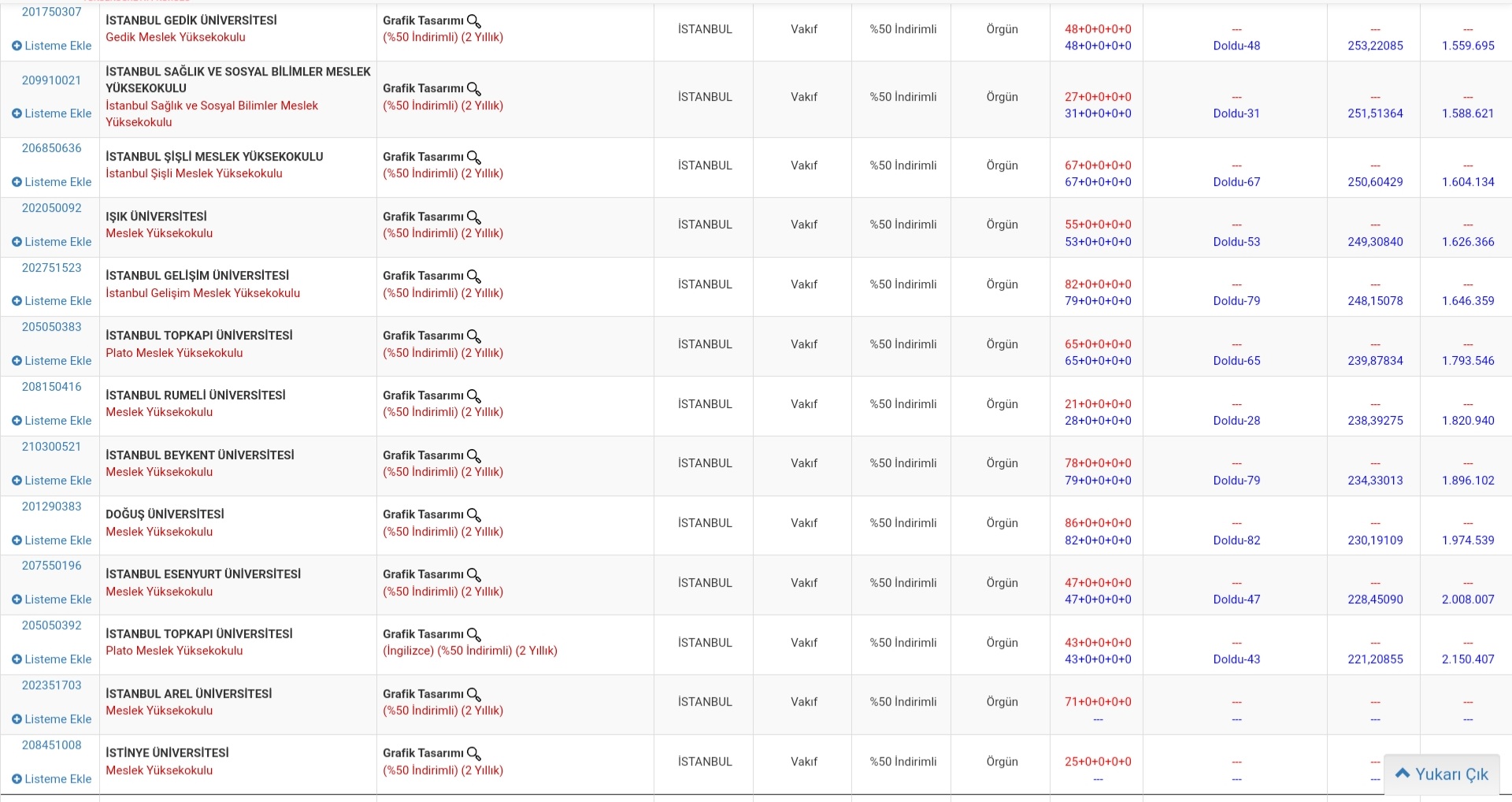Add program 201750307 to my list
The height and width of the screenshot is (802, 1512).
(x=52, y=46)
